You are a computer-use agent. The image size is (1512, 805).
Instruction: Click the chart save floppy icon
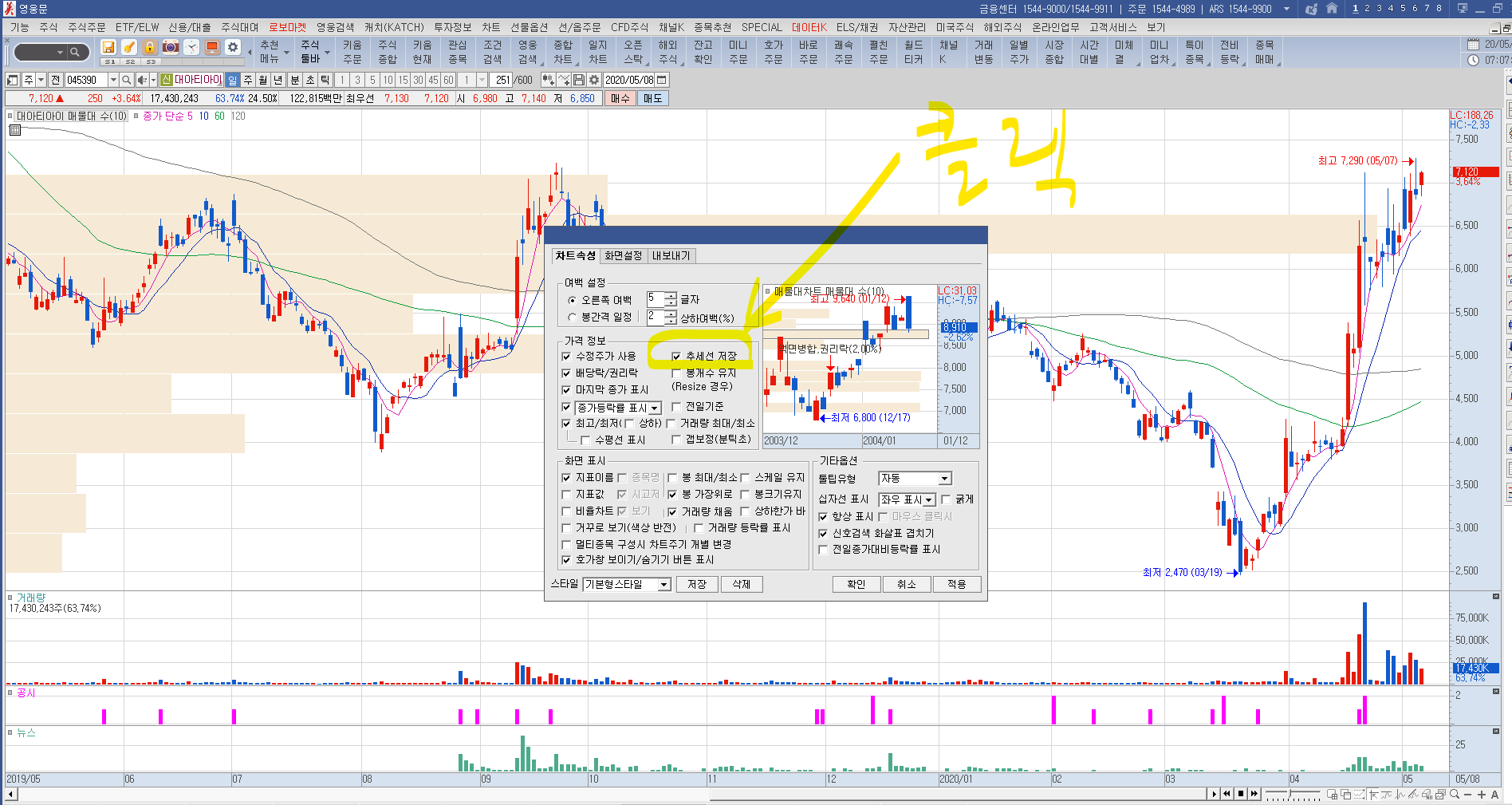point(579,80)
